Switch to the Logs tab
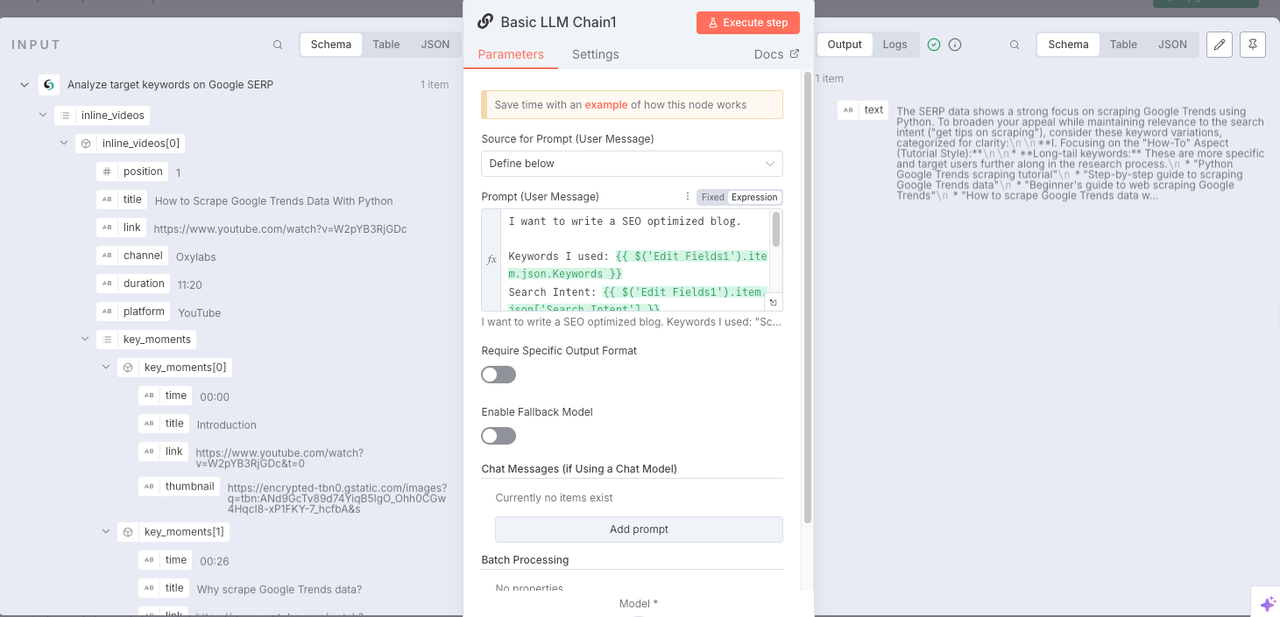 [895, 44]
